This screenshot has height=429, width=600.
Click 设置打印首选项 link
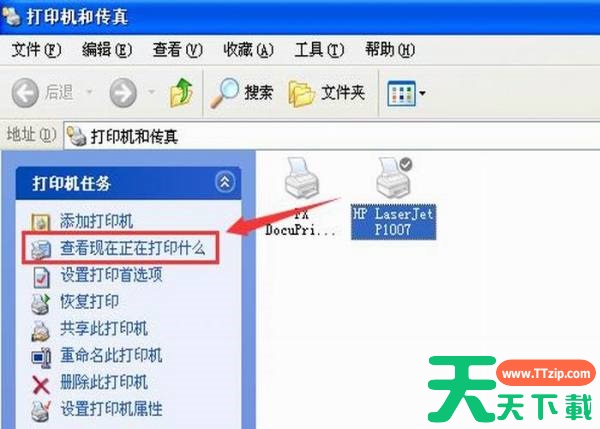(x=111, y=275)
